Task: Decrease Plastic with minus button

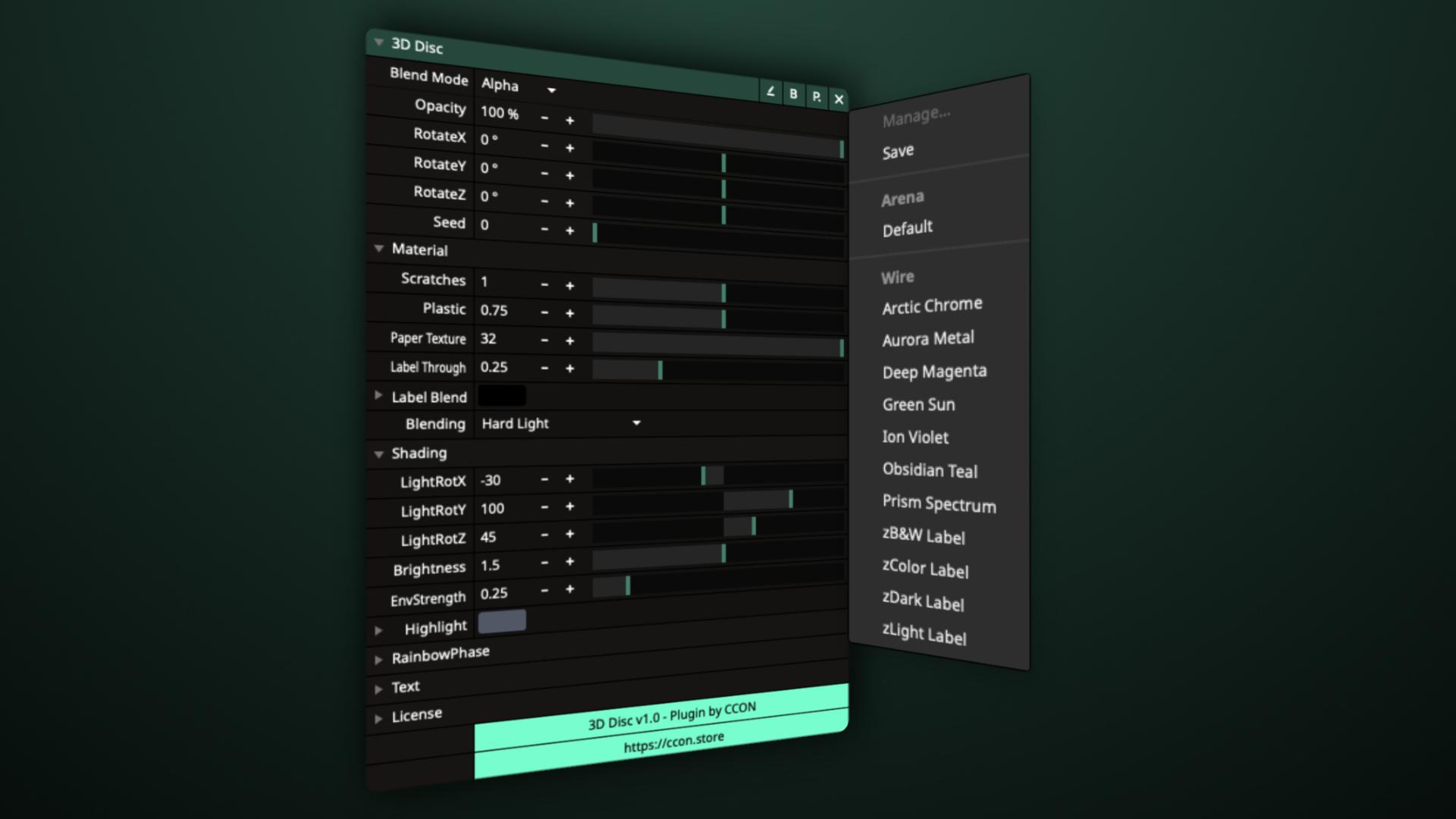Action: (544, 312)
